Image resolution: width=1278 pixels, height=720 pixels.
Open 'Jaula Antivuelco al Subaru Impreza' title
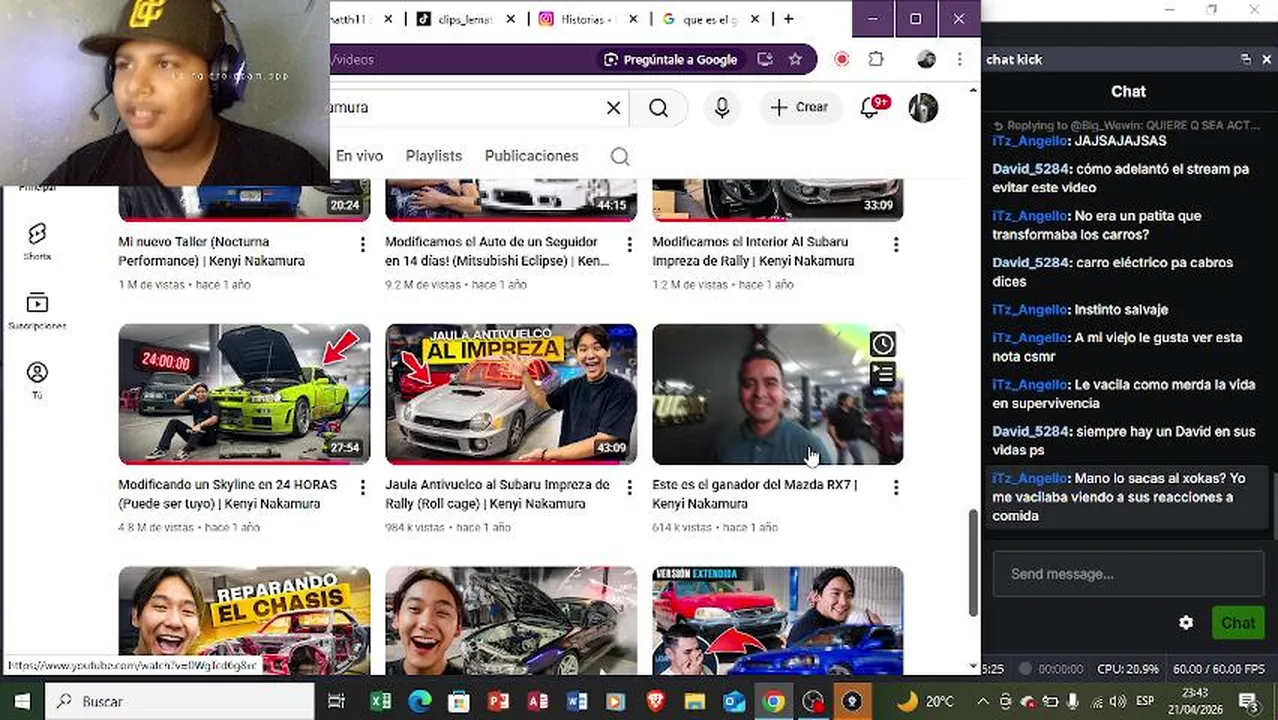(x=497, y=494)
